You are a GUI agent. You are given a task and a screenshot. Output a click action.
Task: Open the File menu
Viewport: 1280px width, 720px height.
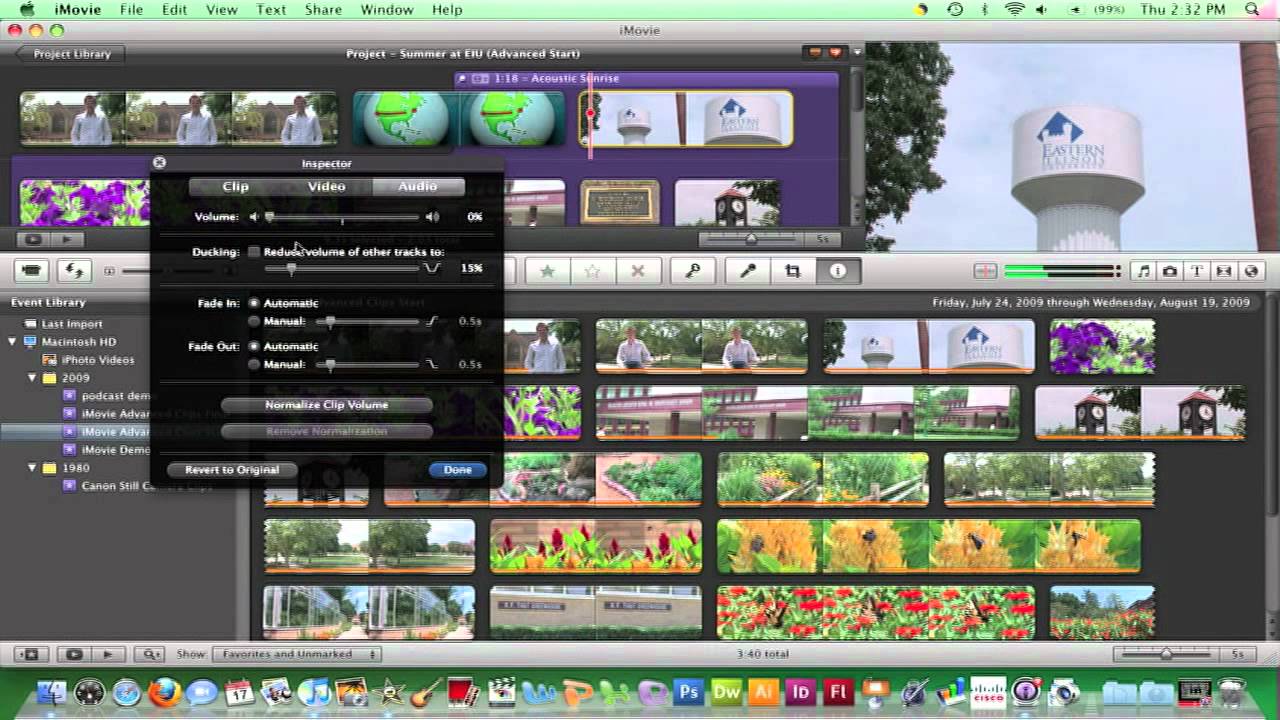pyautogui.click(x=131, y=9)
